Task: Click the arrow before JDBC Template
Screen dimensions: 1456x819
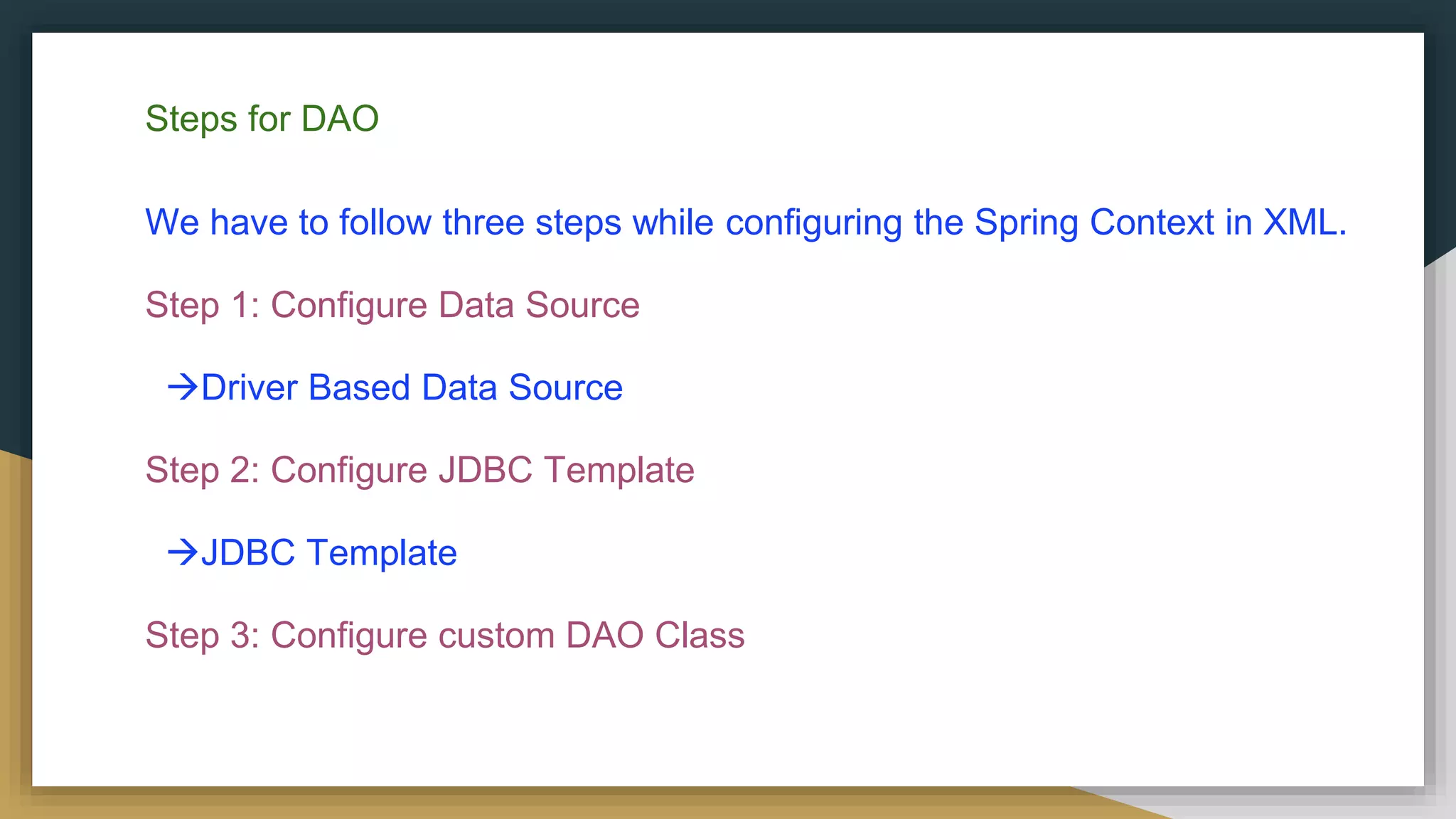Action: coord(183,552)
